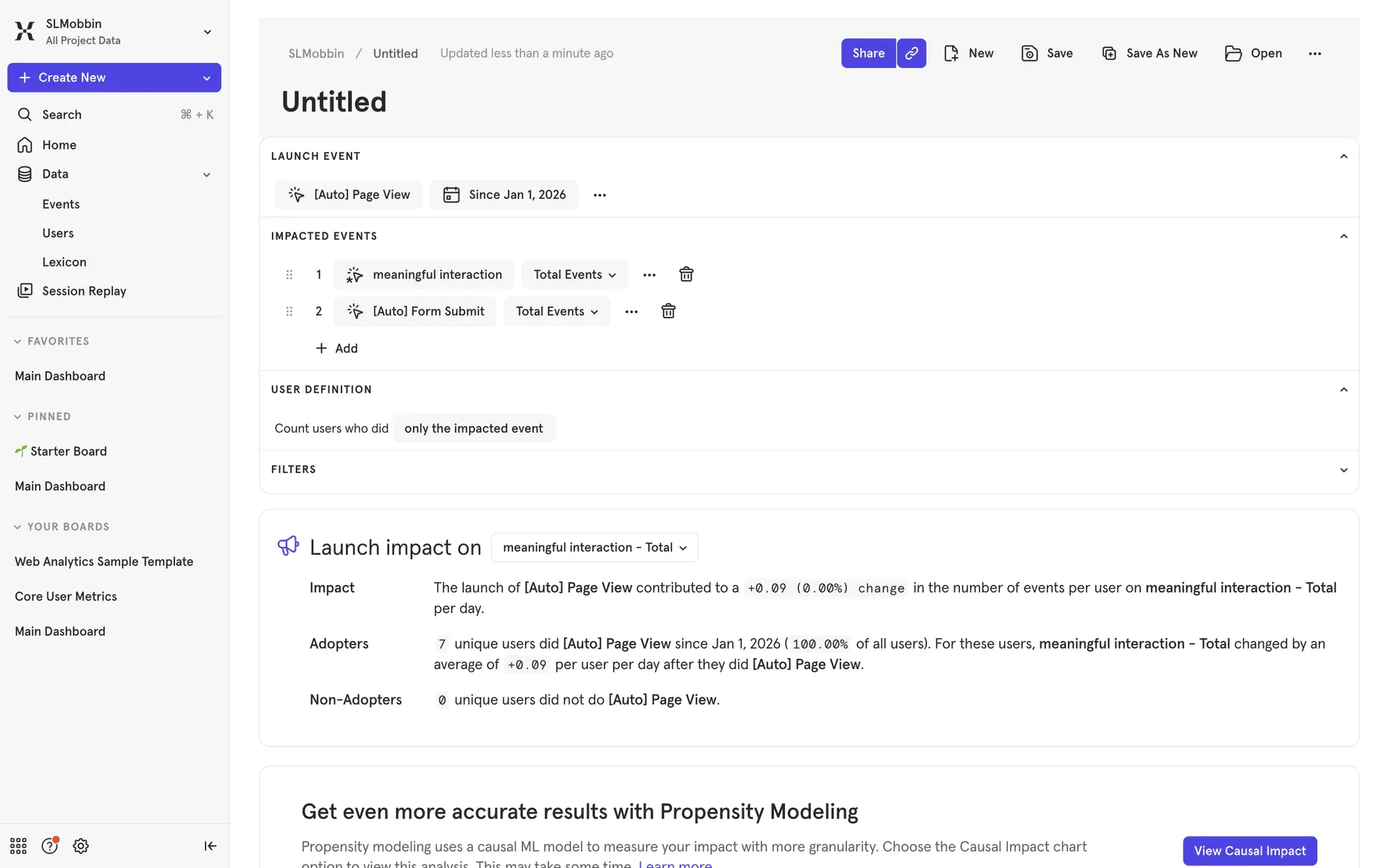Open the help question mark icon

pos(49,846)
